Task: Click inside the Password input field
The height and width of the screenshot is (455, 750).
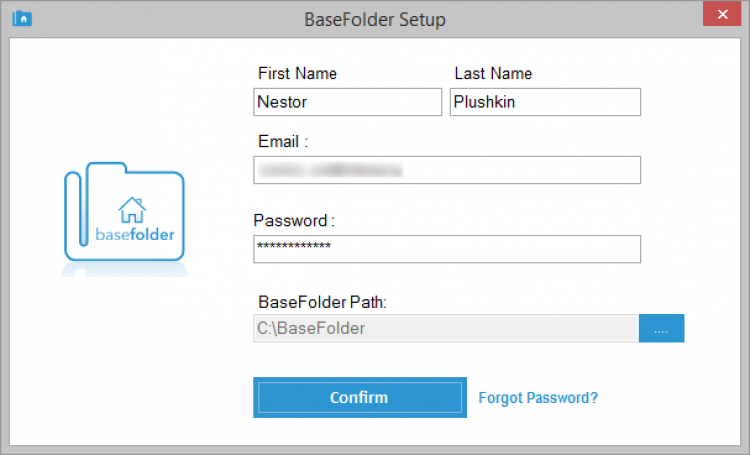Action: 447,248
